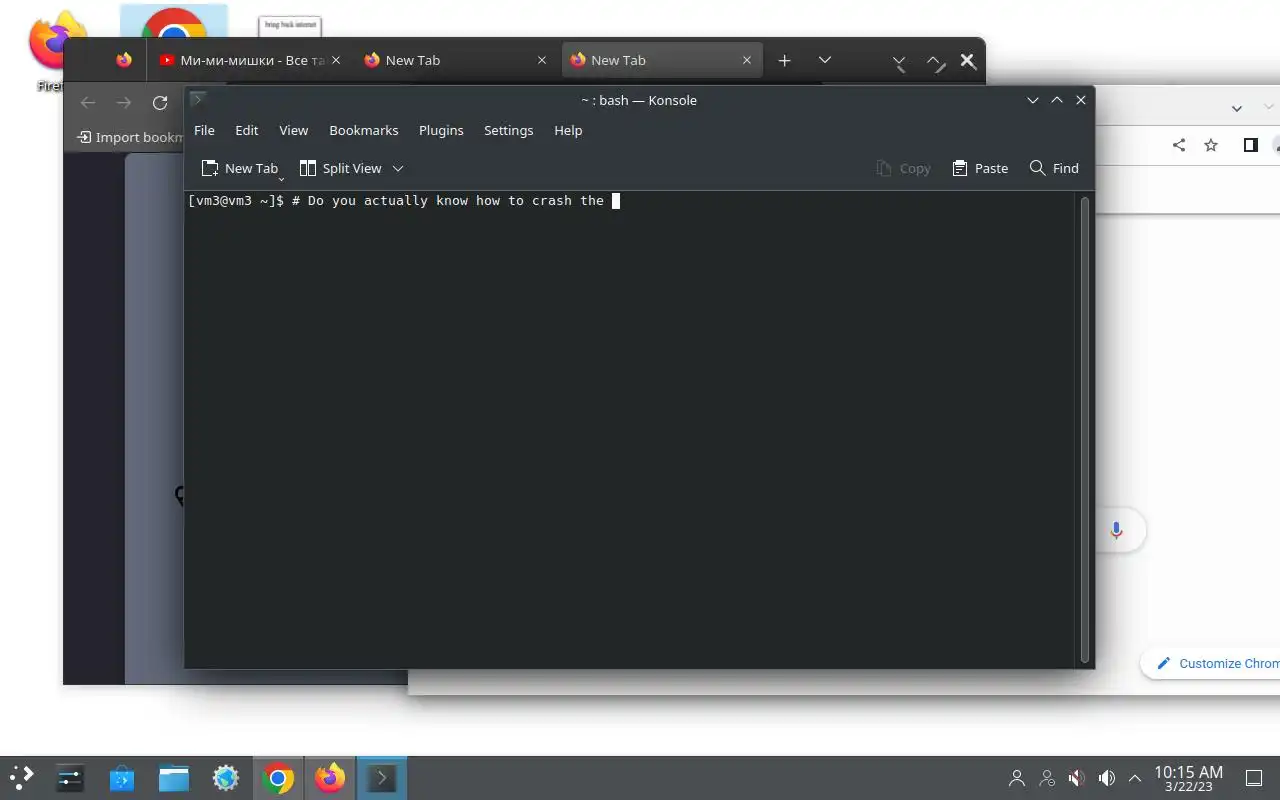Image resolution: width=1280 pixels, height=800 pixels.
Task: Click the second user tray icon
Action: coord(1047,778)
